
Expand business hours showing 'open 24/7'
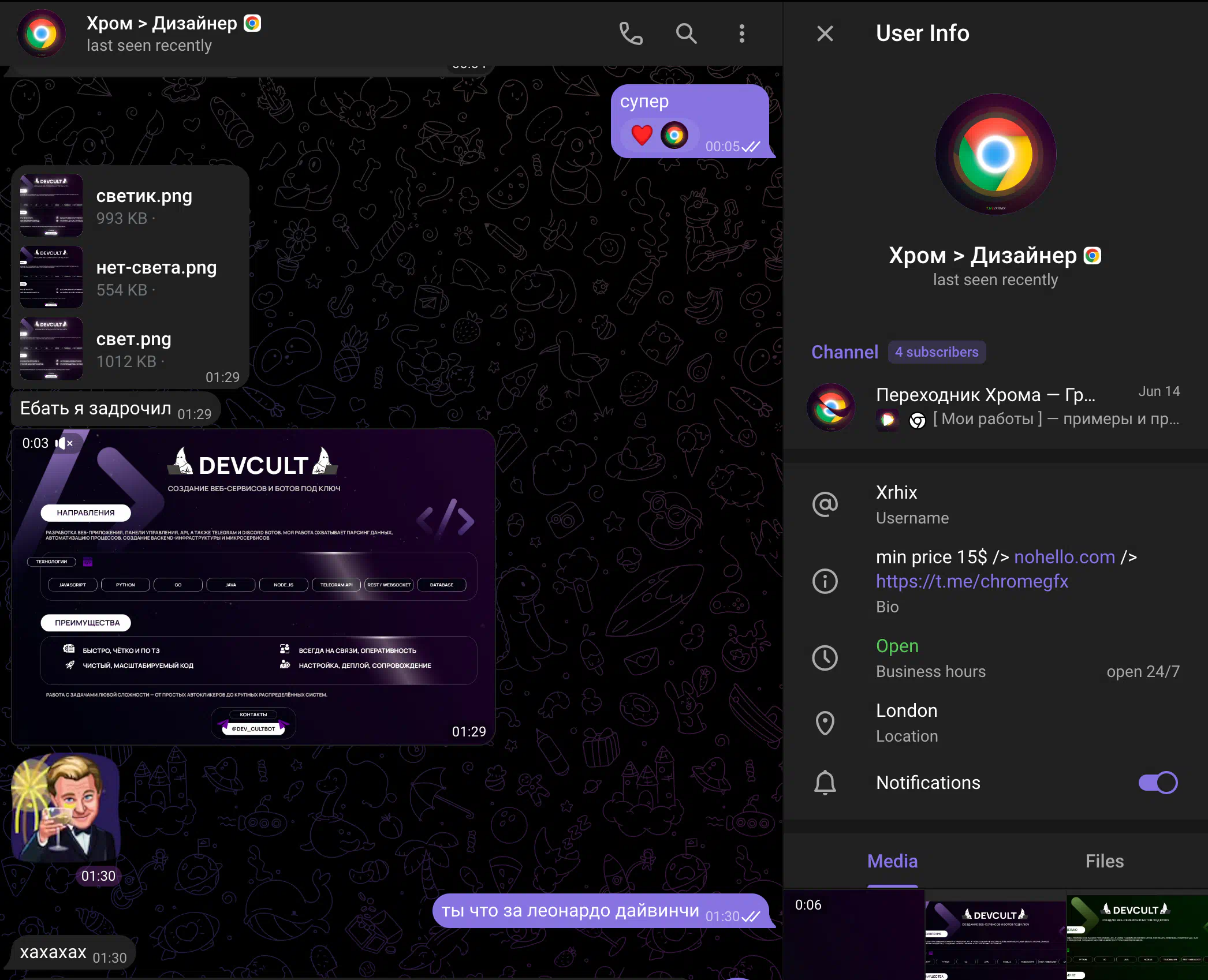click(x=1143, y=671)
